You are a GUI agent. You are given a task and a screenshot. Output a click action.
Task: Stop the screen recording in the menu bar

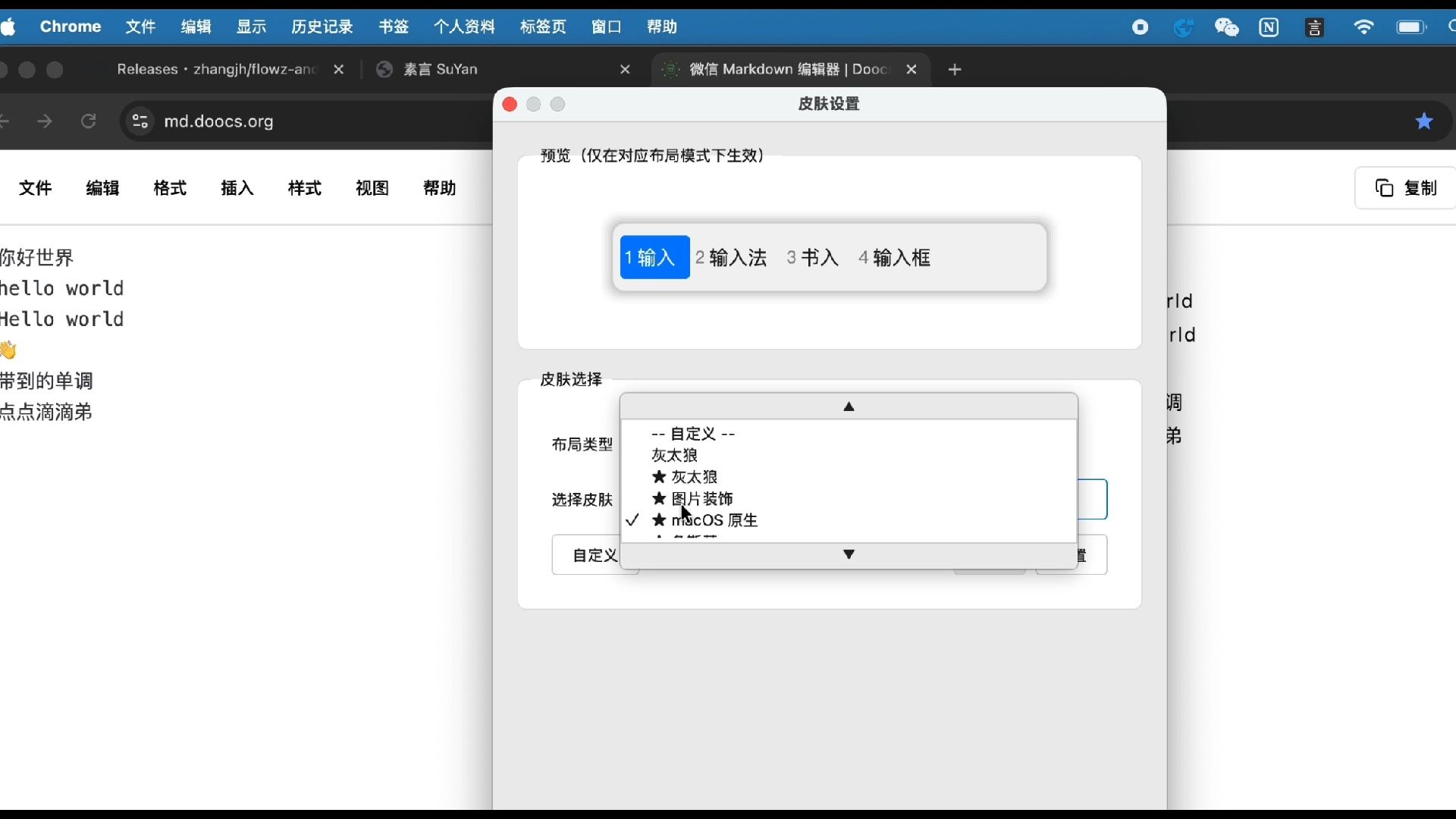click(x=1141, y=27)
